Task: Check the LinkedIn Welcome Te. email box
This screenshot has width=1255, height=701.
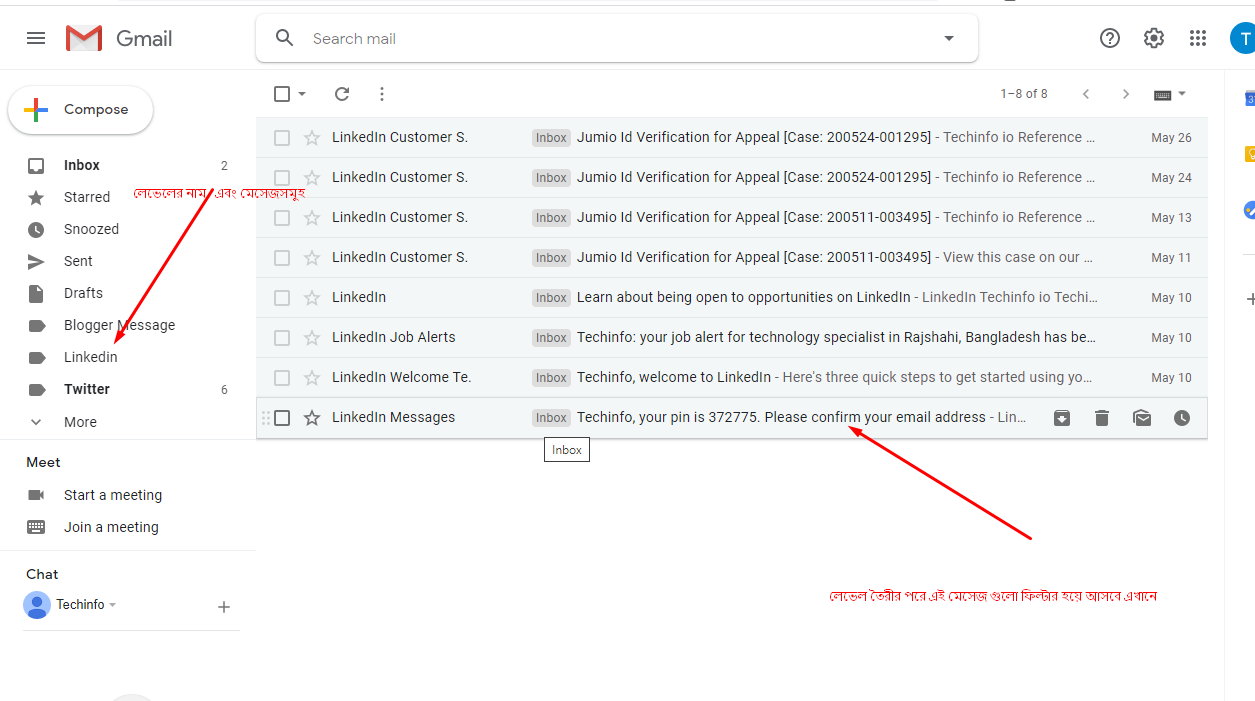Action: pyautogui.click(x=282, y=378)
